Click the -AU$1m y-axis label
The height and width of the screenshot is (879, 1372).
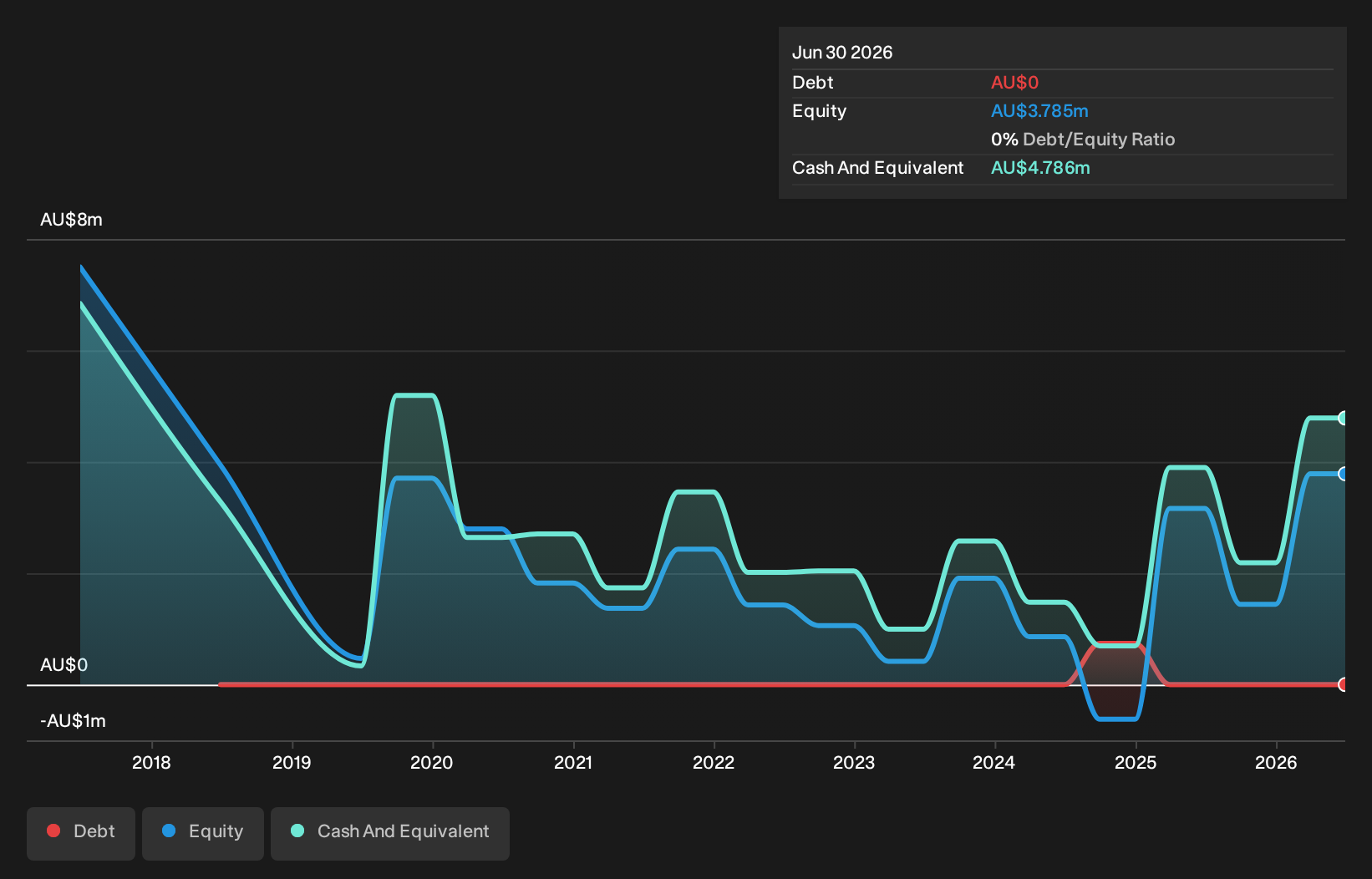73,721
